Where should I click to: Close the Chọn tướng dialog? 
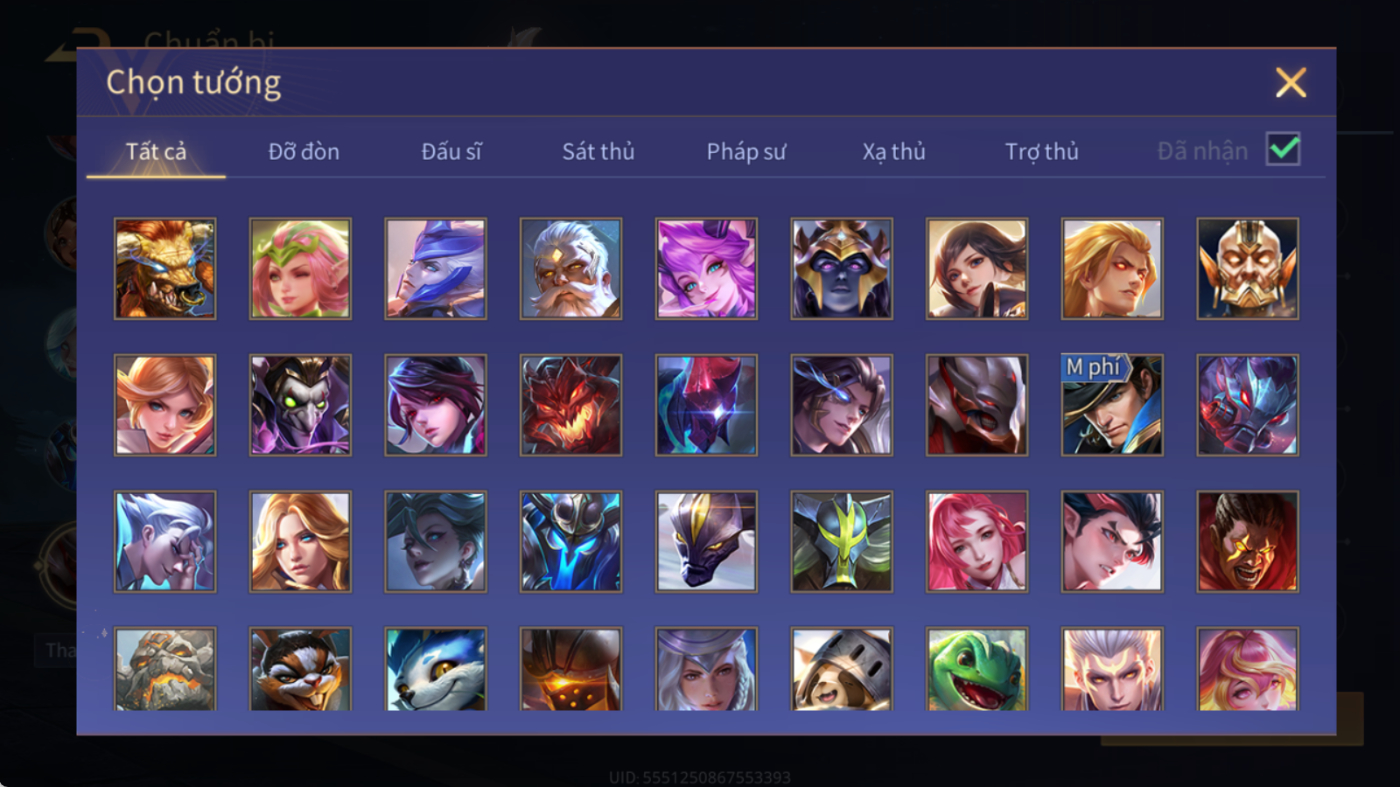pyautogui.click(x=1291, y=82)
